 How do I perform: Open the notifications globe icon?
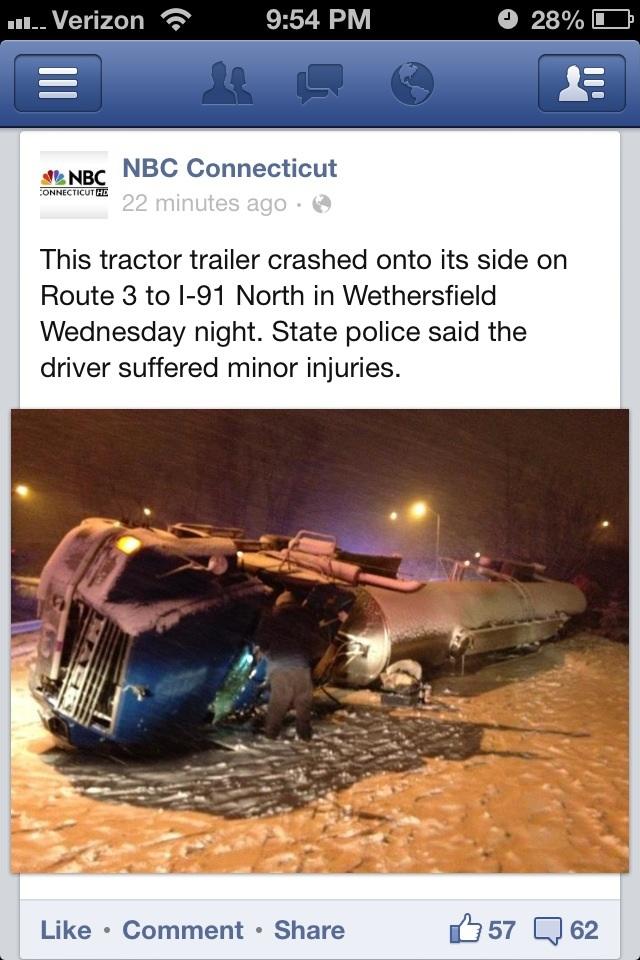[x=412, y=83]
